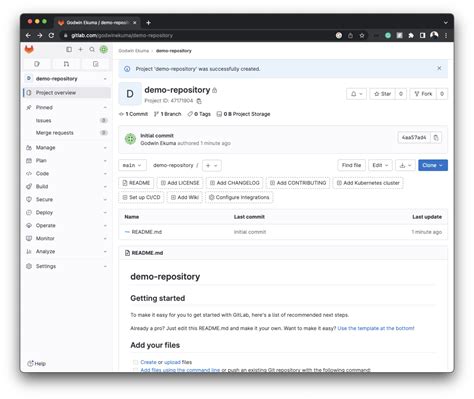Dismiss the project created banner

click(x=439, y=68)
